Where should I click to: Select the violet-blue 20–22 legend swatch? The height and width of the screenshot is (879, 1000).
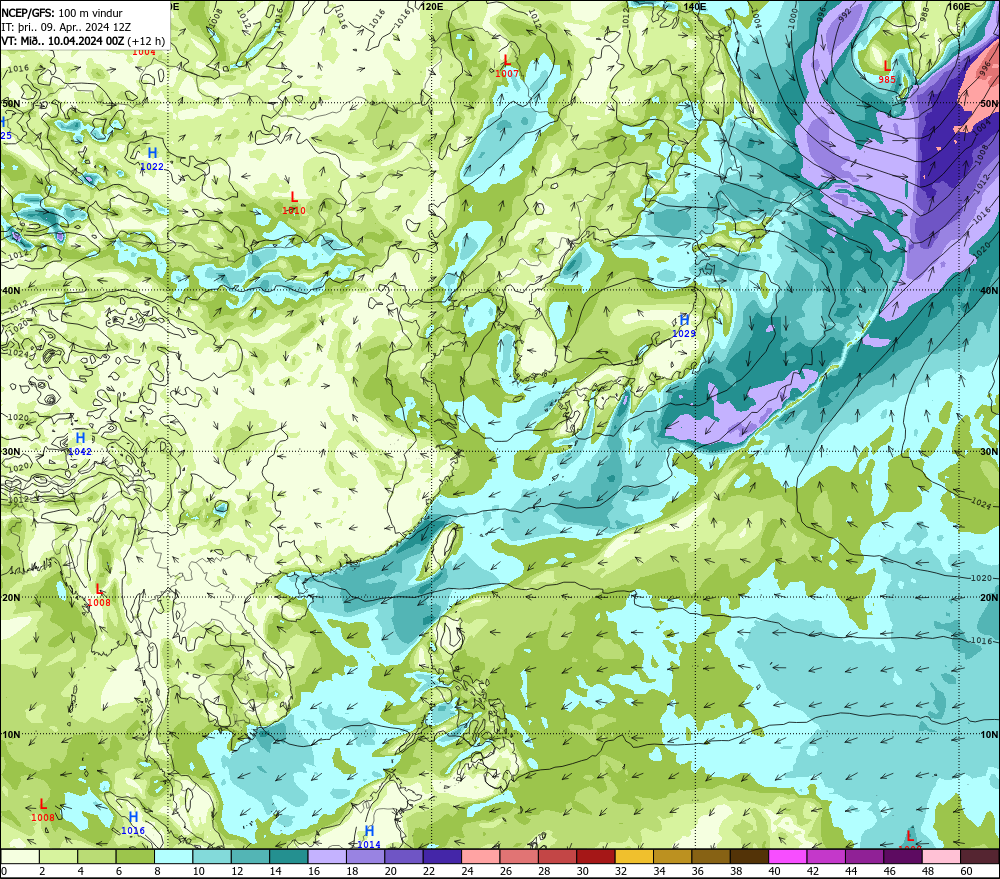(x=404, y=856)
